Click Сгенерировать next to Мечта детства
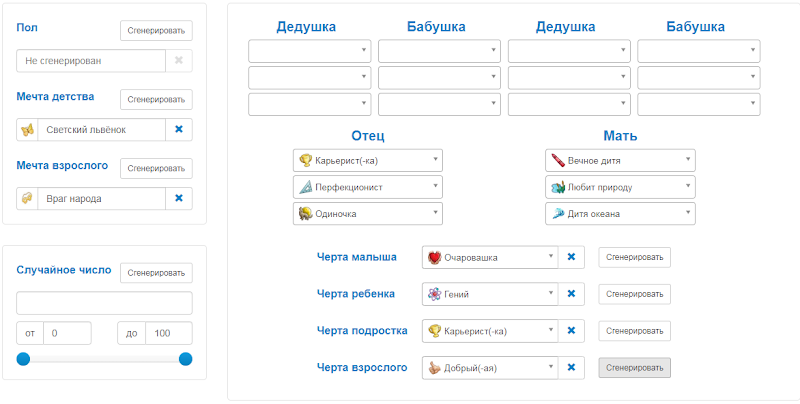 [x=156, y=99]
